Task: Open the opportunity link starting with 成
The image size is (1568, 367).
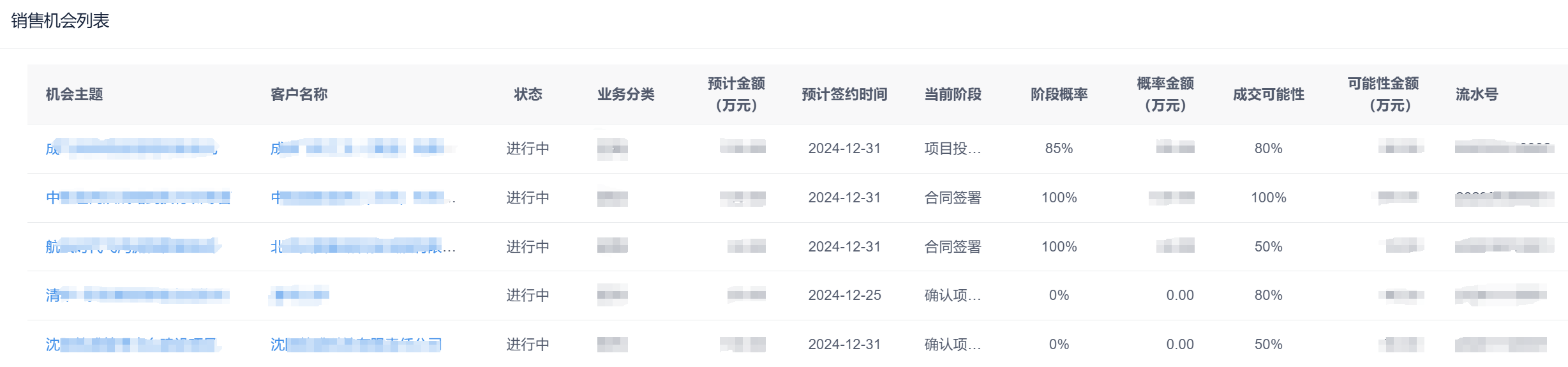Action: 131,149
